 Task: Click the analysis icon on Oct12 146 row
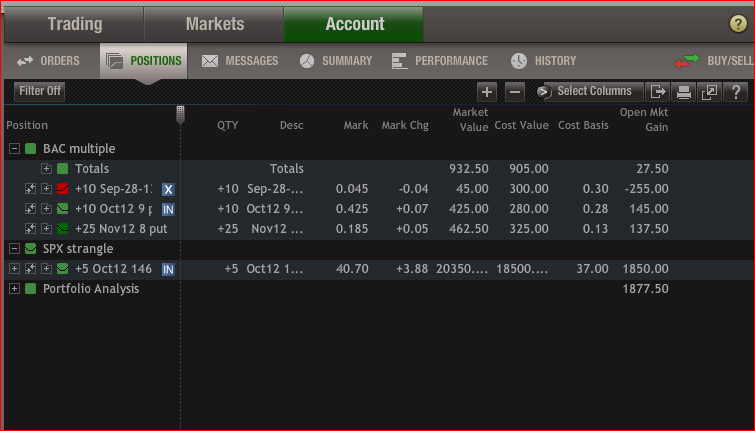tap(30, 269)
